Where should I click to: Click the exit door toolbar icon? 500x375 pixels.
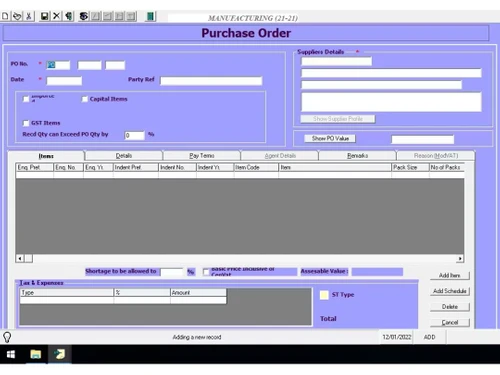(x=69, y=16)
